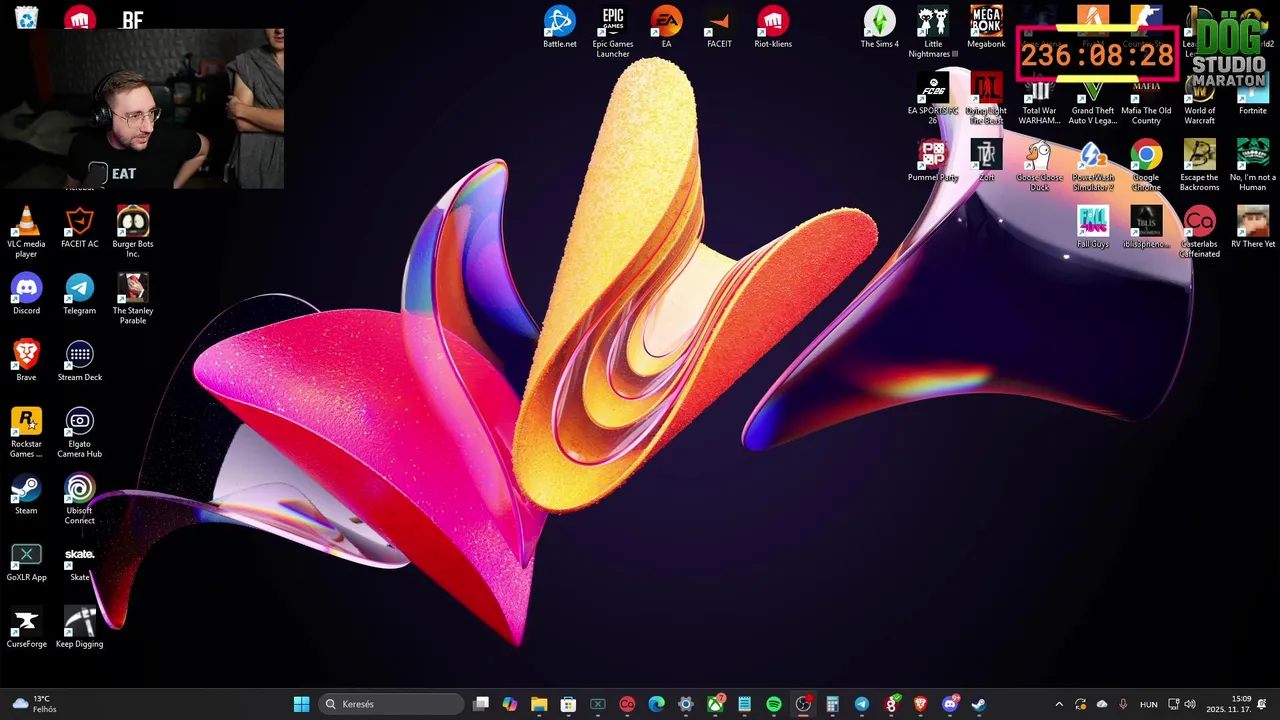Open Rockstar Games Launcher shortcut

[26, 433]
